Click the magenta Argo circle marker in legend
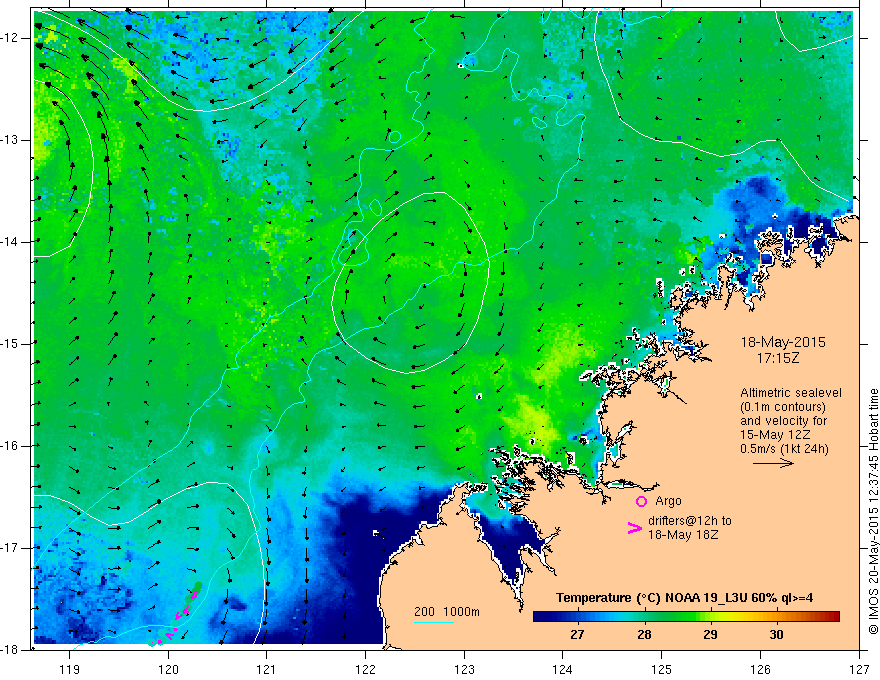Screen dimensions: 880x680 tap(641, 501)
